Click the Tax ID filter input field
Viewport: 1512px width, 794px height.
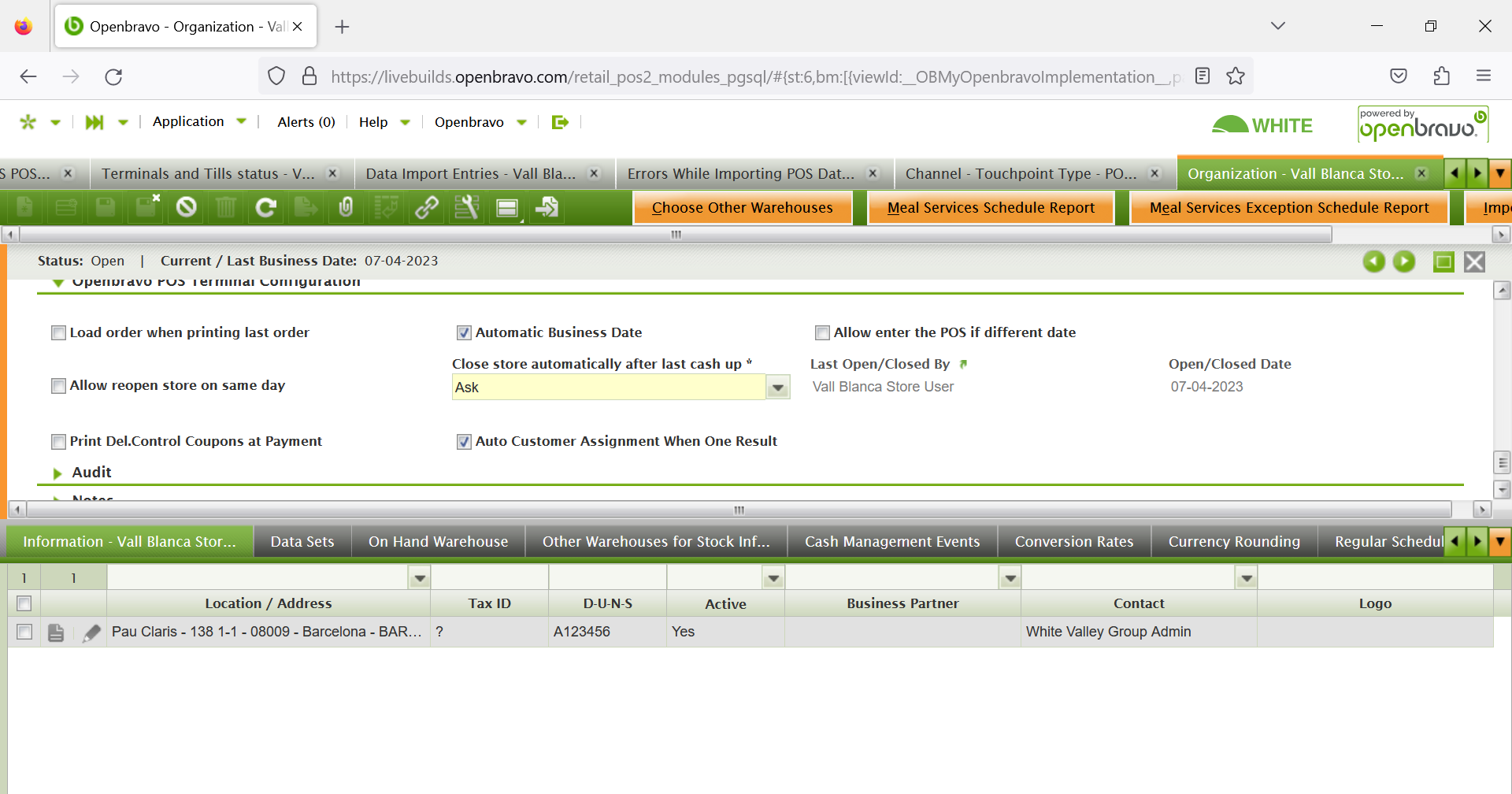pos(489,578)
